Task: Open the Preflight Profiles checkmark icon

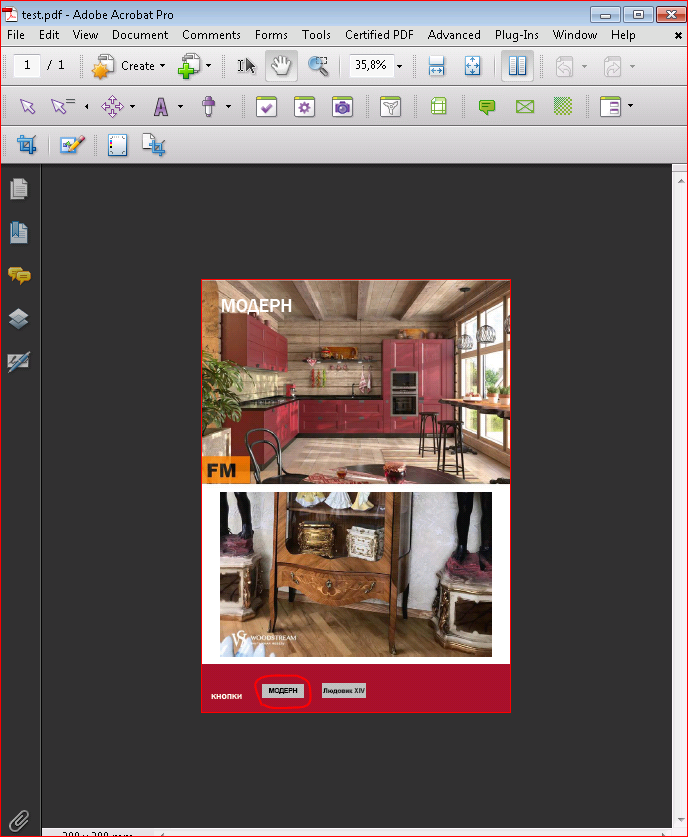Action: pos(266,107)
